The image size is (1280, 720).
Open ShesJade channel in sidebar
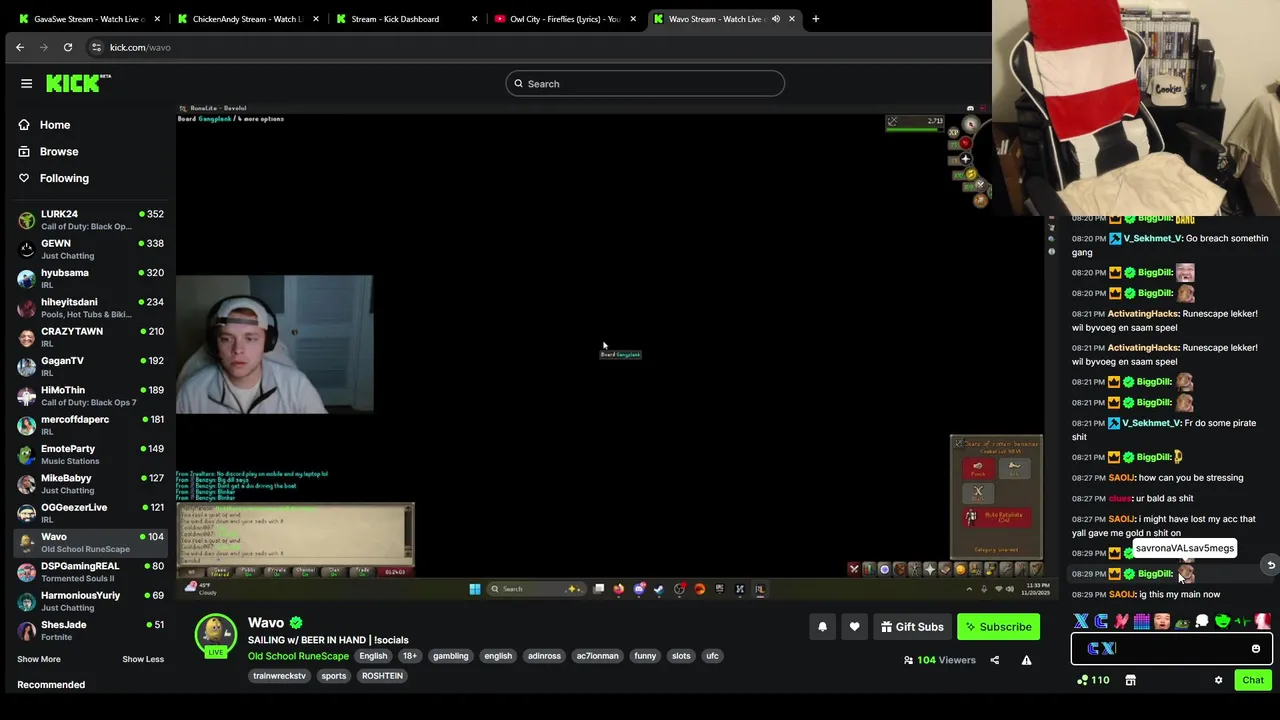point(90,630)
